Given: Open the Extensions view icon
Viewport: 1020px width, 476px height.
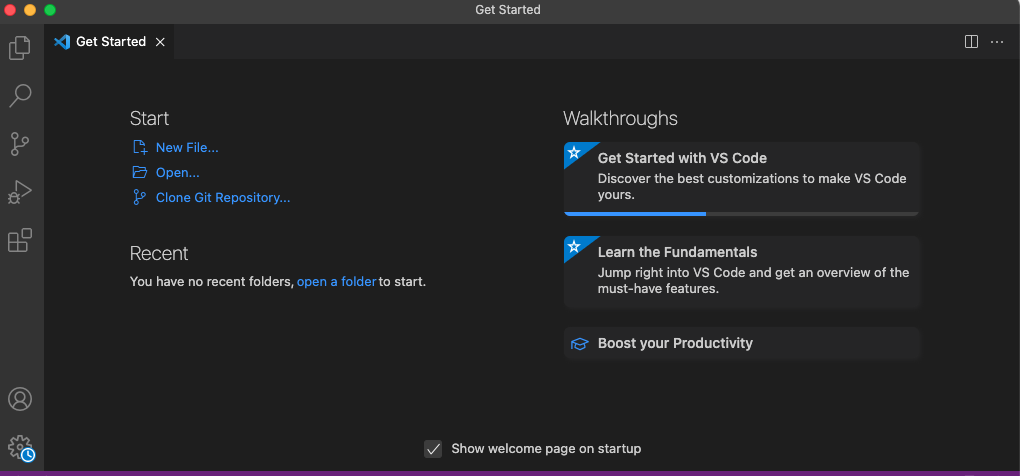Looking at the screenshot, I should 20,240.
